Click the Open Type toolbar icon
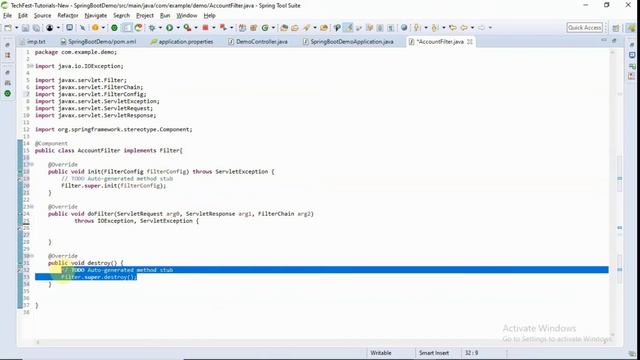The image size is (640, 360). 284,28
